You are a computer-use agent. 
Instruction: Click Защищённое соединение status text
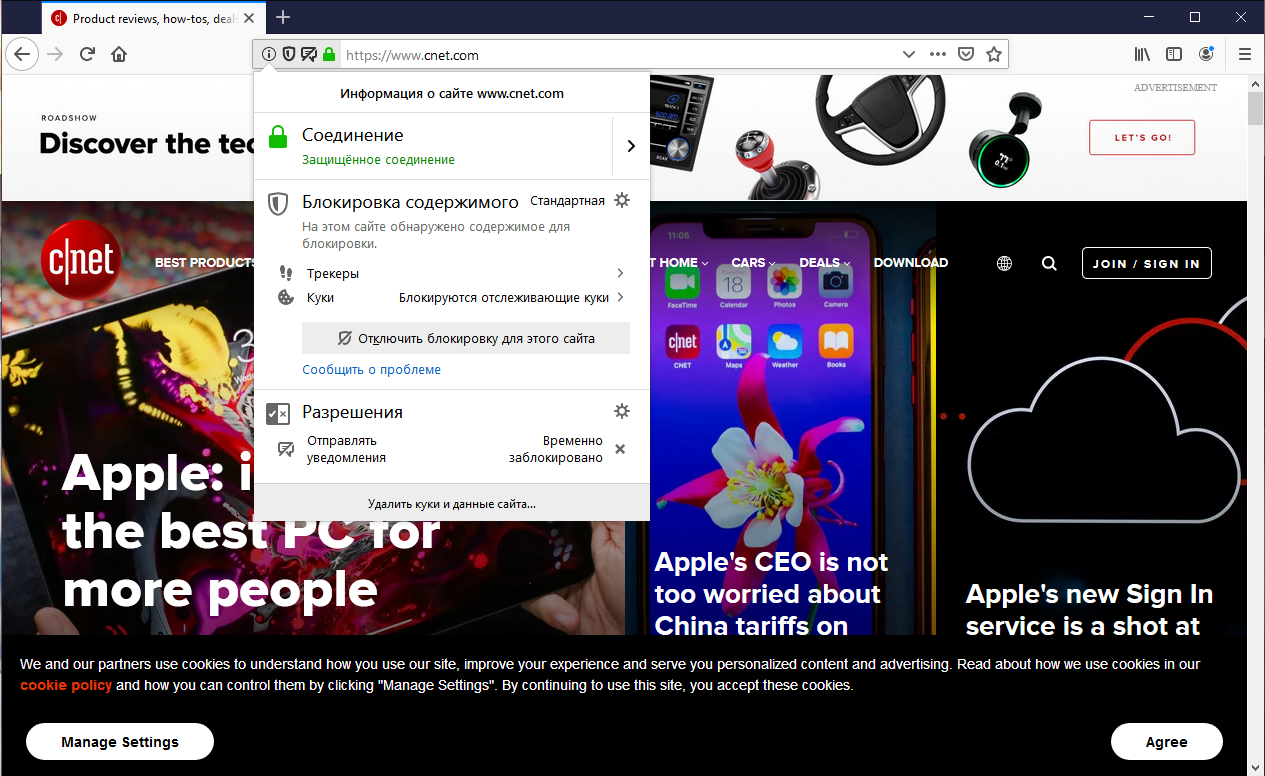click(378, 160)
